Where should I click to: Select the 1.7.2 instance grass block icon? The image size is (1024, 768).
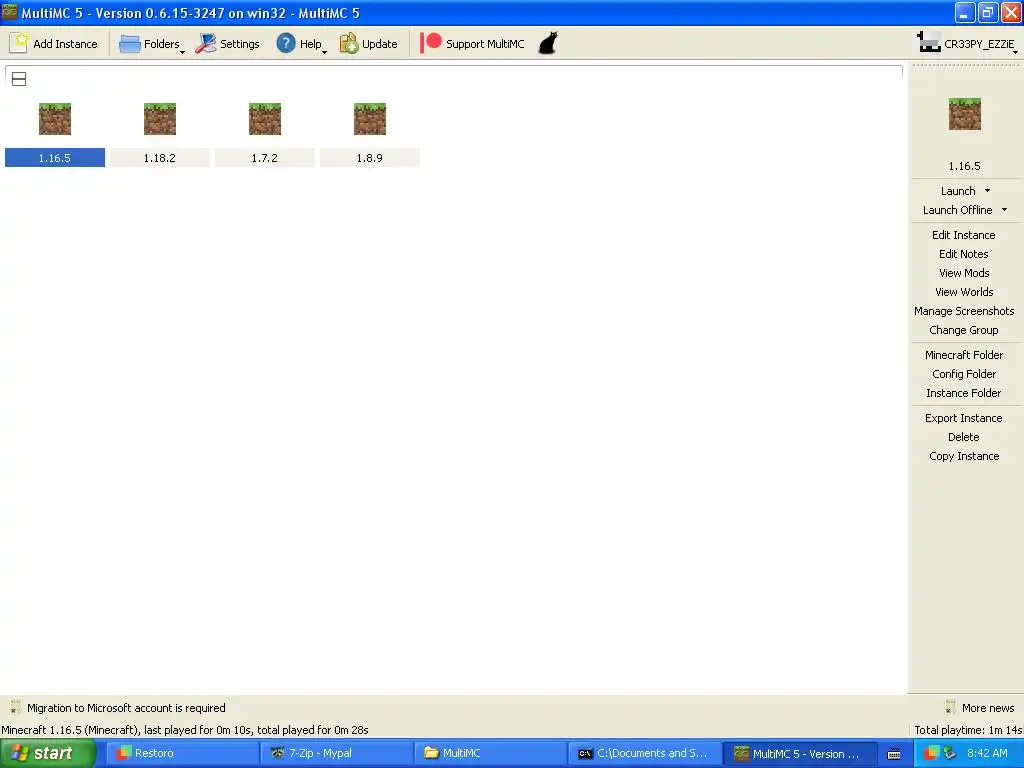[x=265, y=119]
